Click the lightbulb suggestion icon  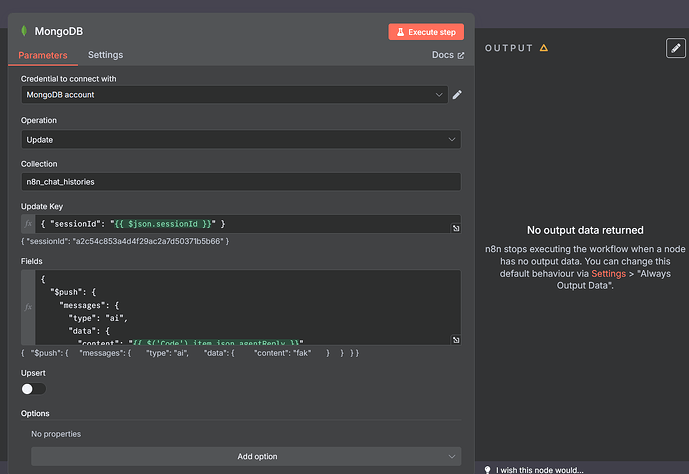click(487, 470)
